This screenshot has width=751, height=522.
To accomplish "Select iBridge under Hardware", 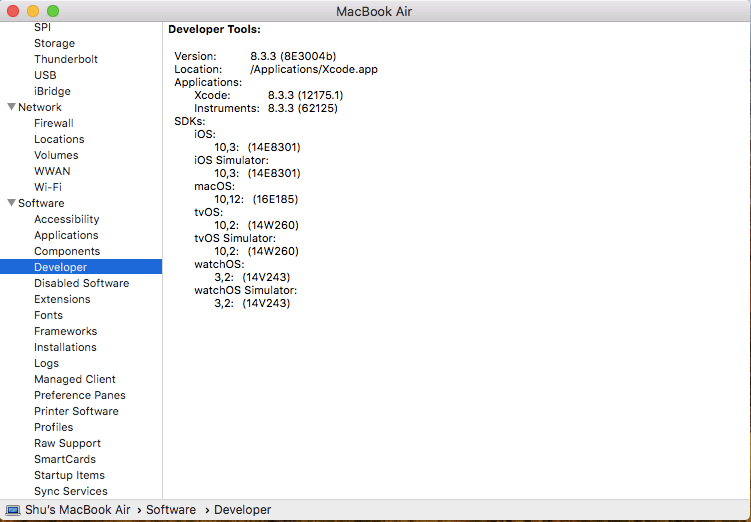I will (52, 91).
